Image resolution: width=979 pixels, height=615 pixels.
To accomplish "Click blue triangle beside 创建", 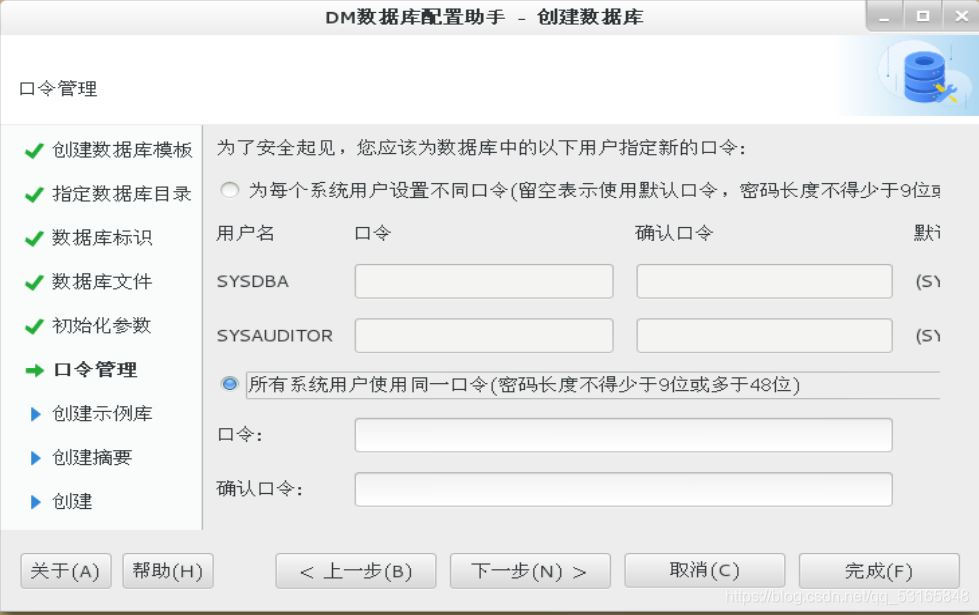I will coord(36,502).
